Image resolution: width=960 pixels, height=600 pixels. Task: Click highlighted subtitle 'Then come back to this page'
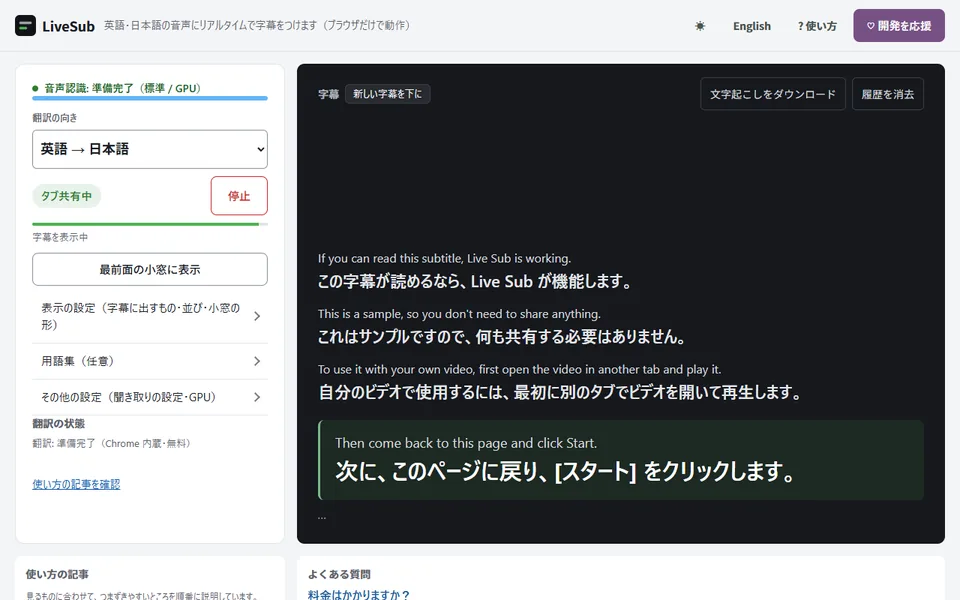pyautogui.click(x=466, y=443)
